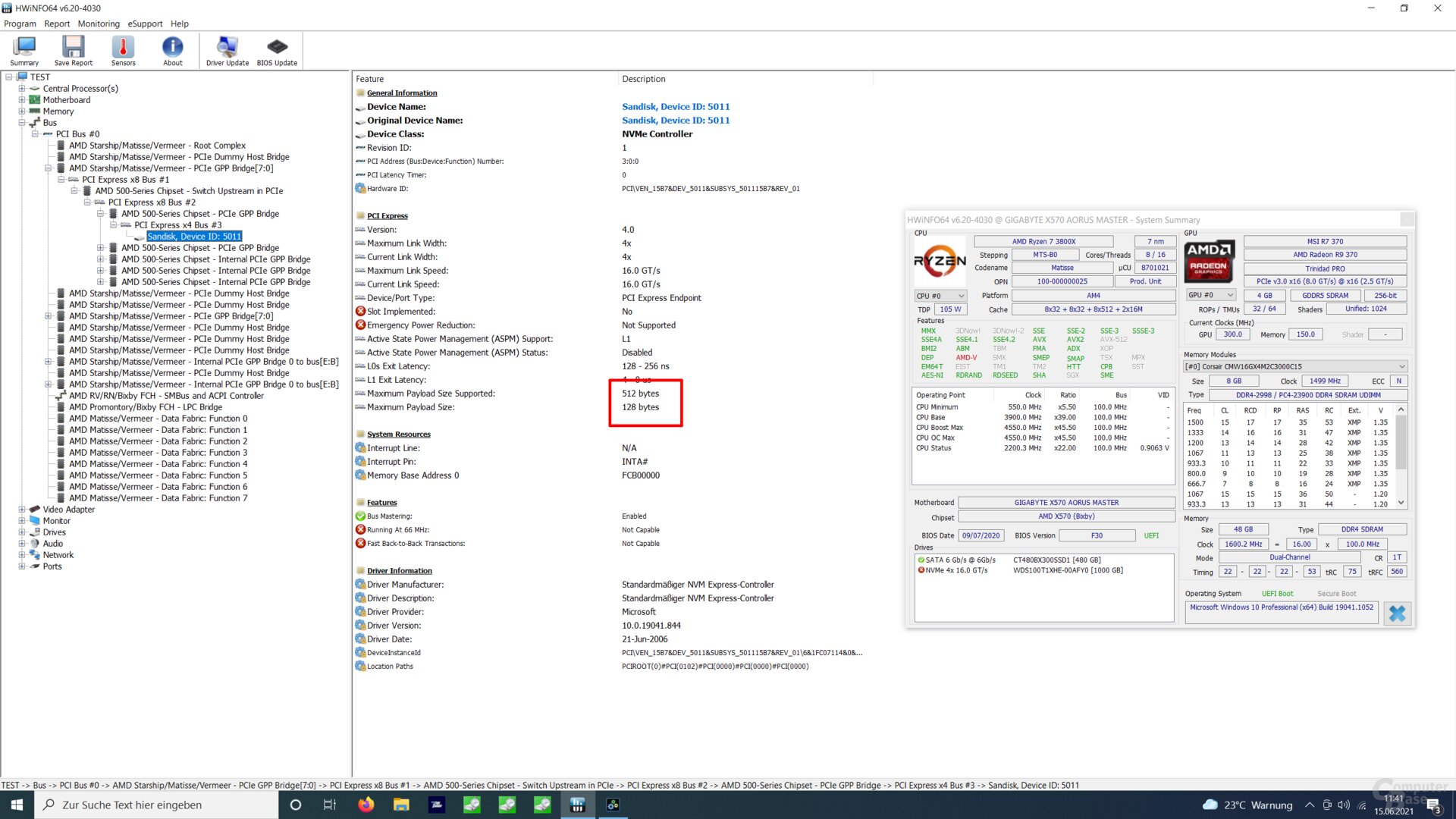The height and width of the screenshot is (819, 1456).
Task: Launch the BIOS Update tool
Action: coord(277,51)
